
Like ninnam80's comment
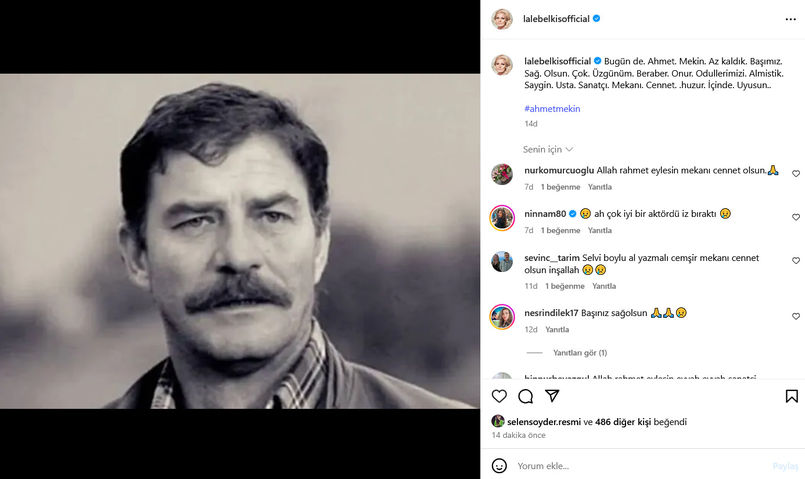(x=796, y=217)
